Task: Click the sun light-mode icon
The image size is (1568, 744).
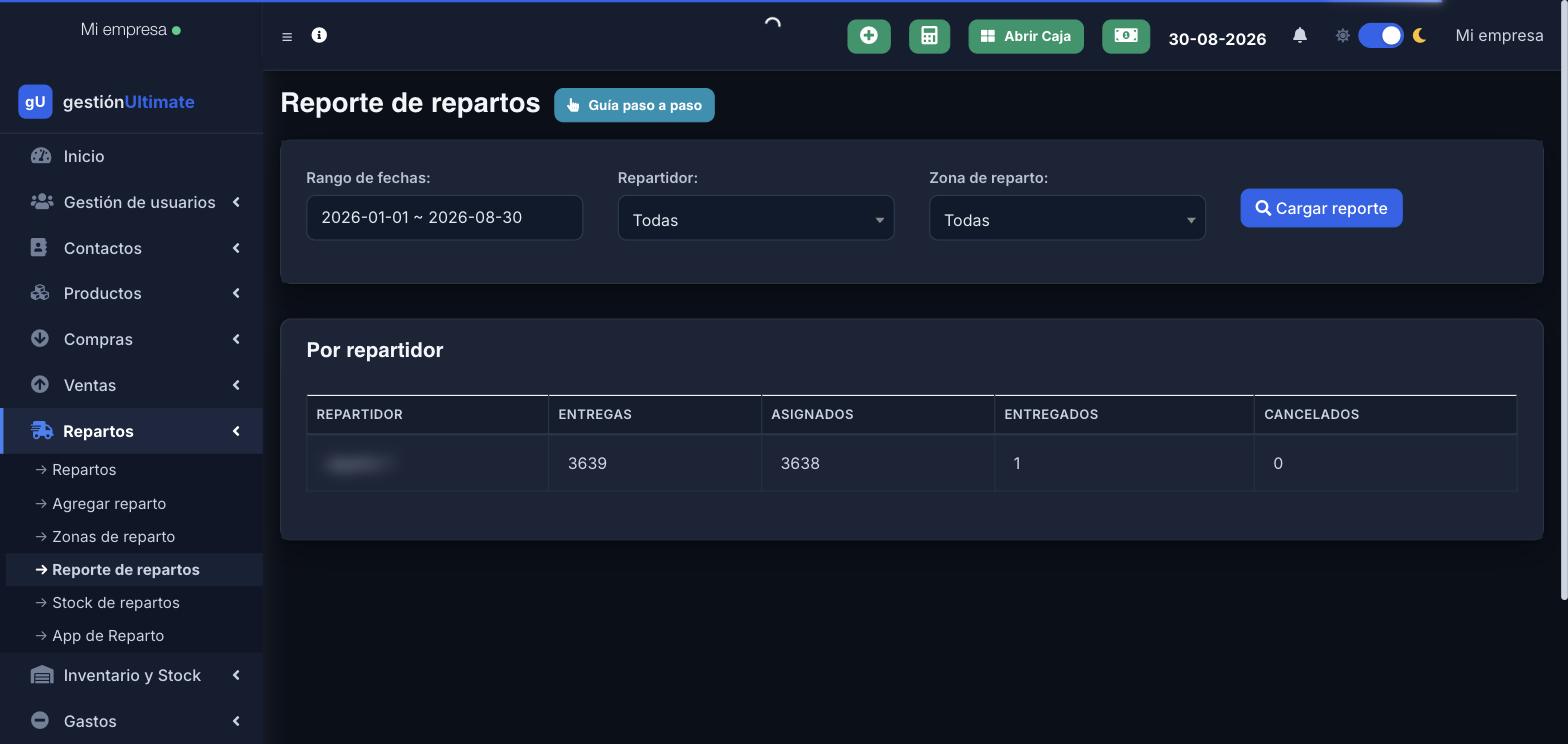Action: [1342, 35]
